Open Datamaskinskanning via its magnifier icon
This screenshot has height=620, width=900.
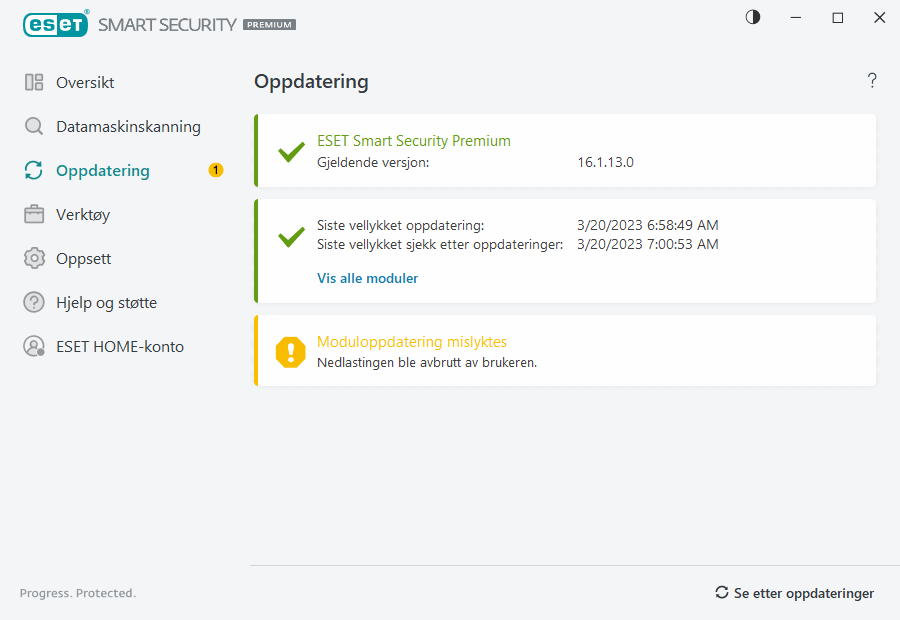click(x=32, y=126)
